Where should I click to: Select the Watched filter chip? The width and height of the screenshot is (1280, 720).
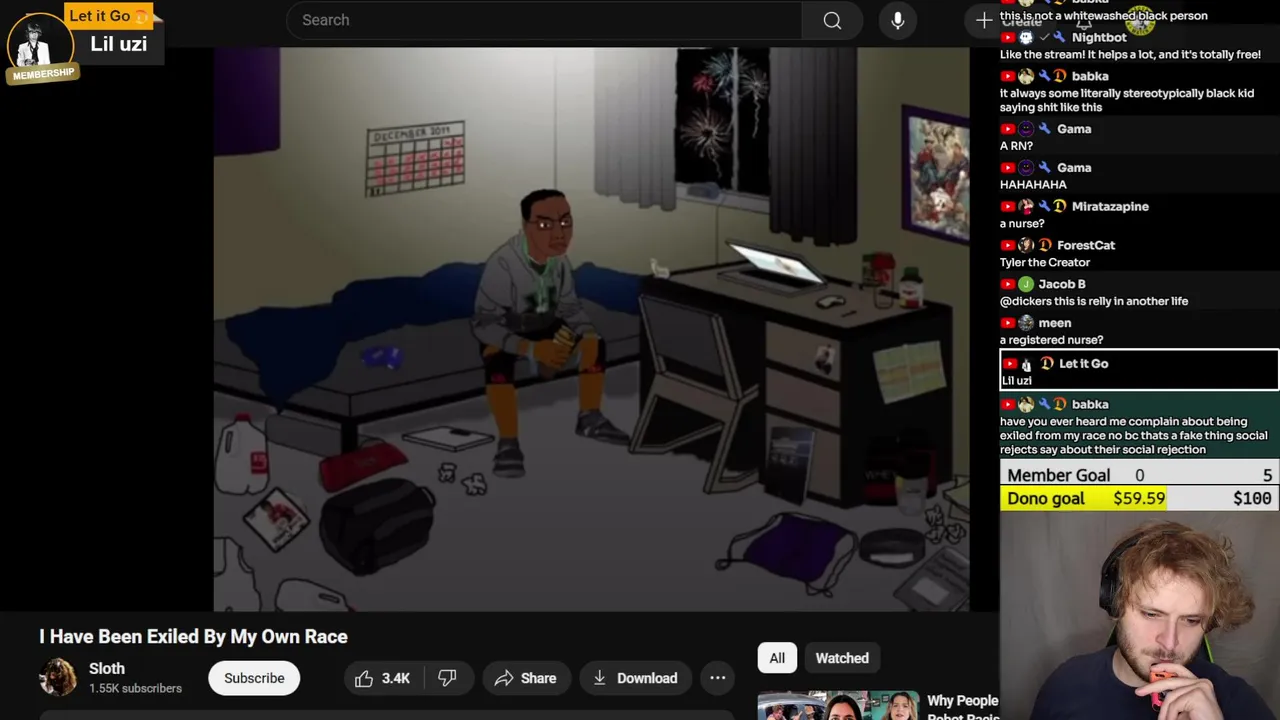pyautogui.click(x=842, y=658)
